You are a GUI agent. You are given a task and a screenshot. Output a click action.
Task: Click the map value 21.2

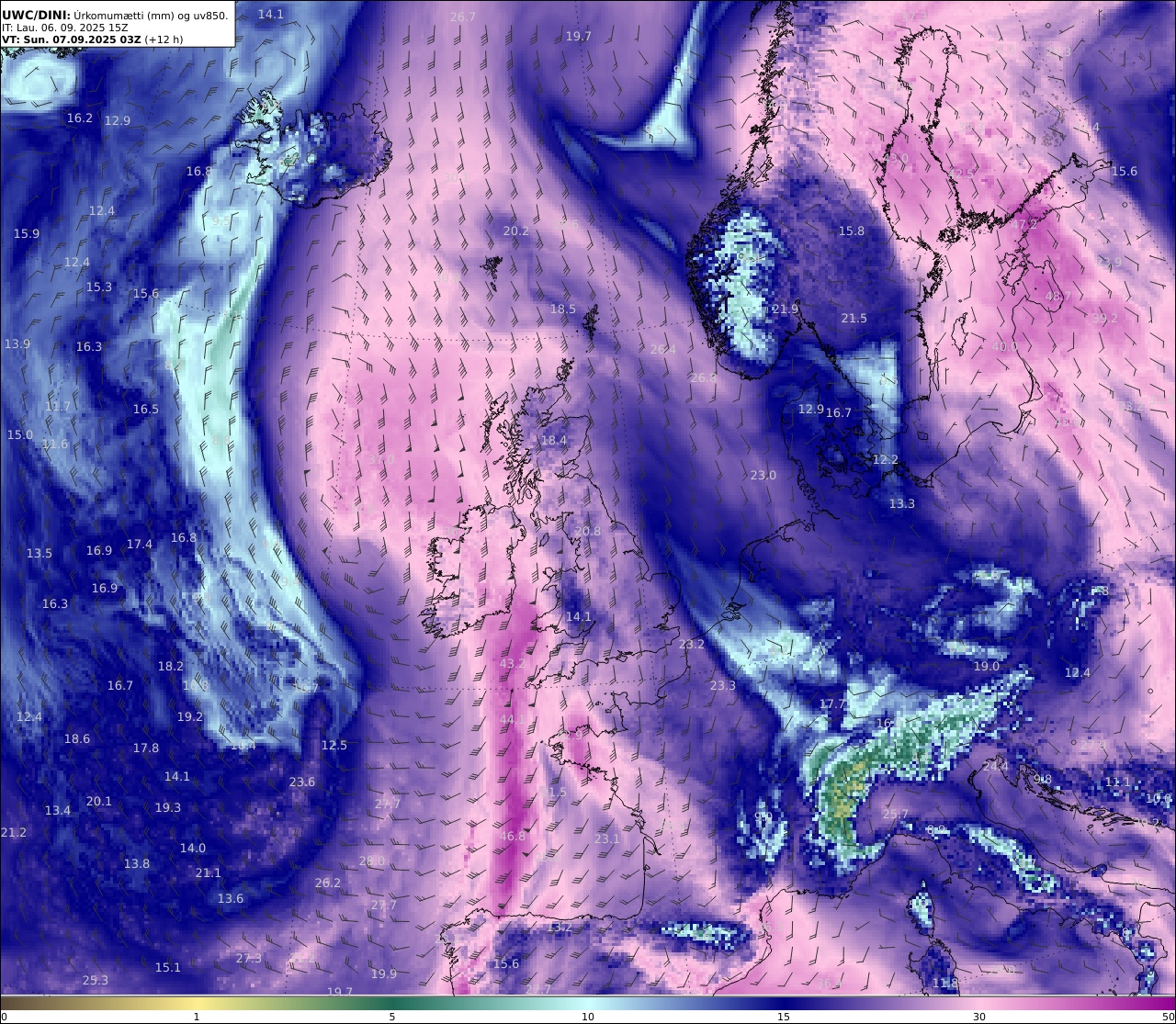(14, 833)
